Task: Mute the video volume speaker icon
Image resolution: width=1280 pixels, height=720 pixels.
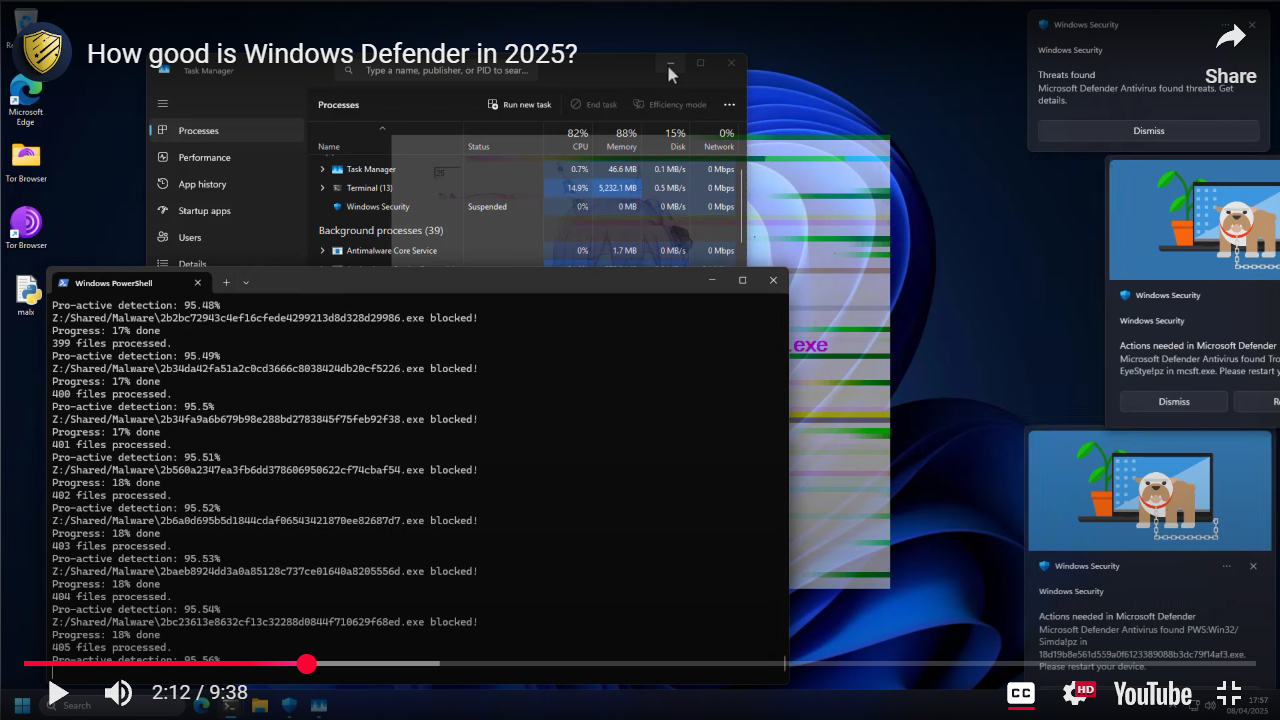Action: coord(119,693)
